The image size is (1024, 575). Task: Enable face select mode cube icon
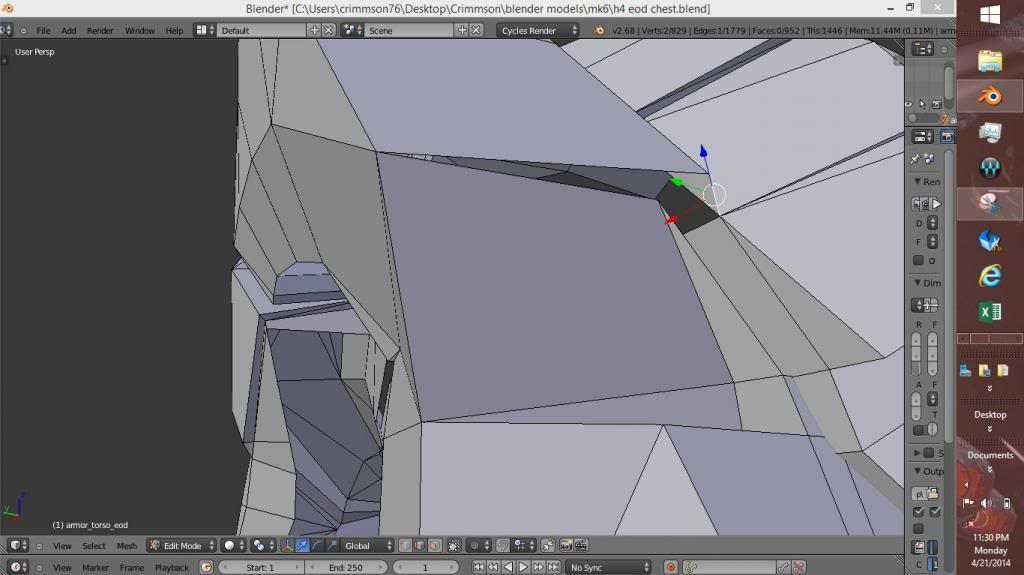pos(434,546)
